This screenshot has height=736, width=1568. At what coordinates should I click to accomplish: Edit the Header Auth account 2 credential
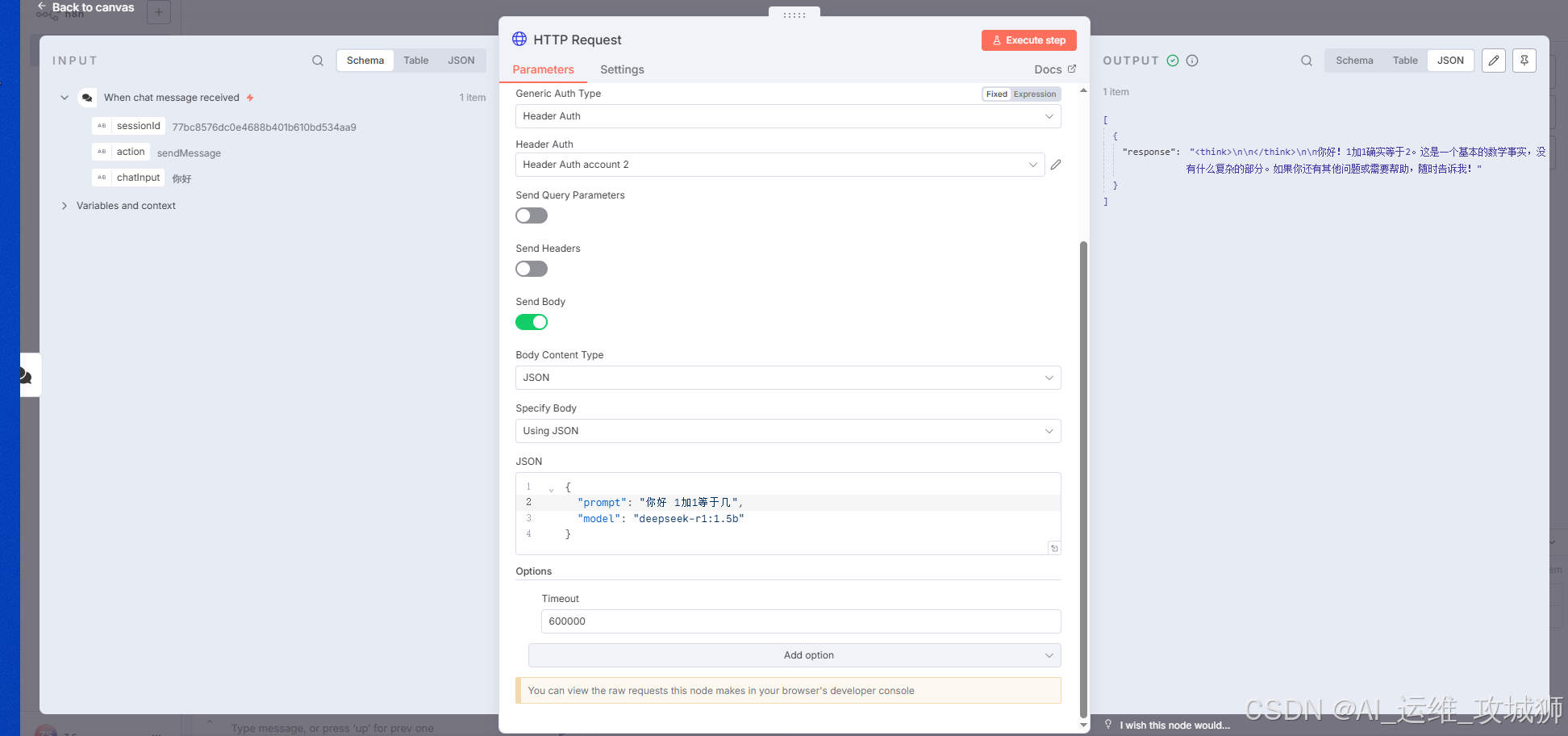pyautogui.click(x=1056, y=165)
